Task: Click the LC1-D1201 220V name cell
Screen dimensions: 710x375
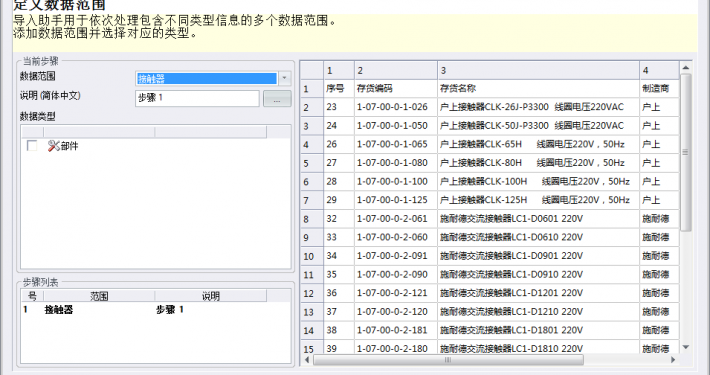Action: pyautogui.click(x=539, y=293)
